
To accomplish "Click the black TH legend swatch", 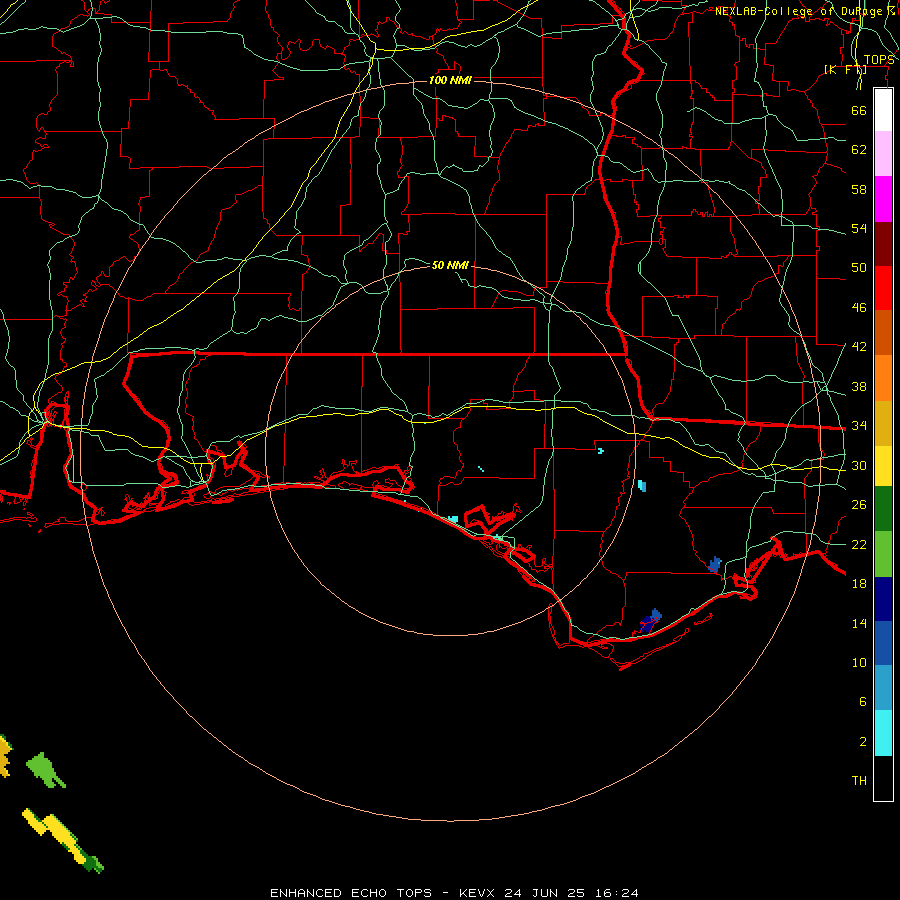I will 883,778.
